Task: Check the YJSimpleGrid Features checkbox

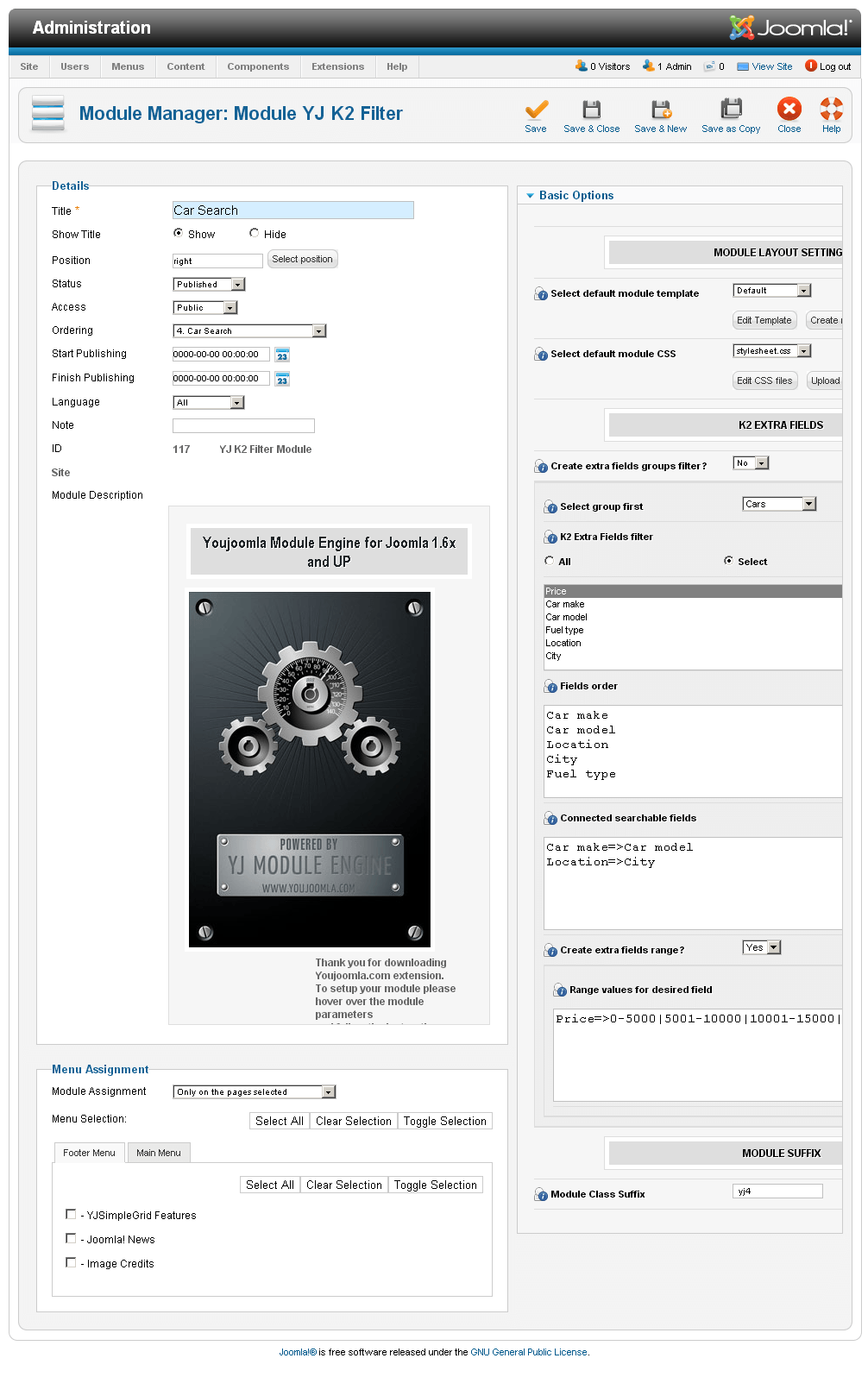Action: click(x=71, y=1214)
